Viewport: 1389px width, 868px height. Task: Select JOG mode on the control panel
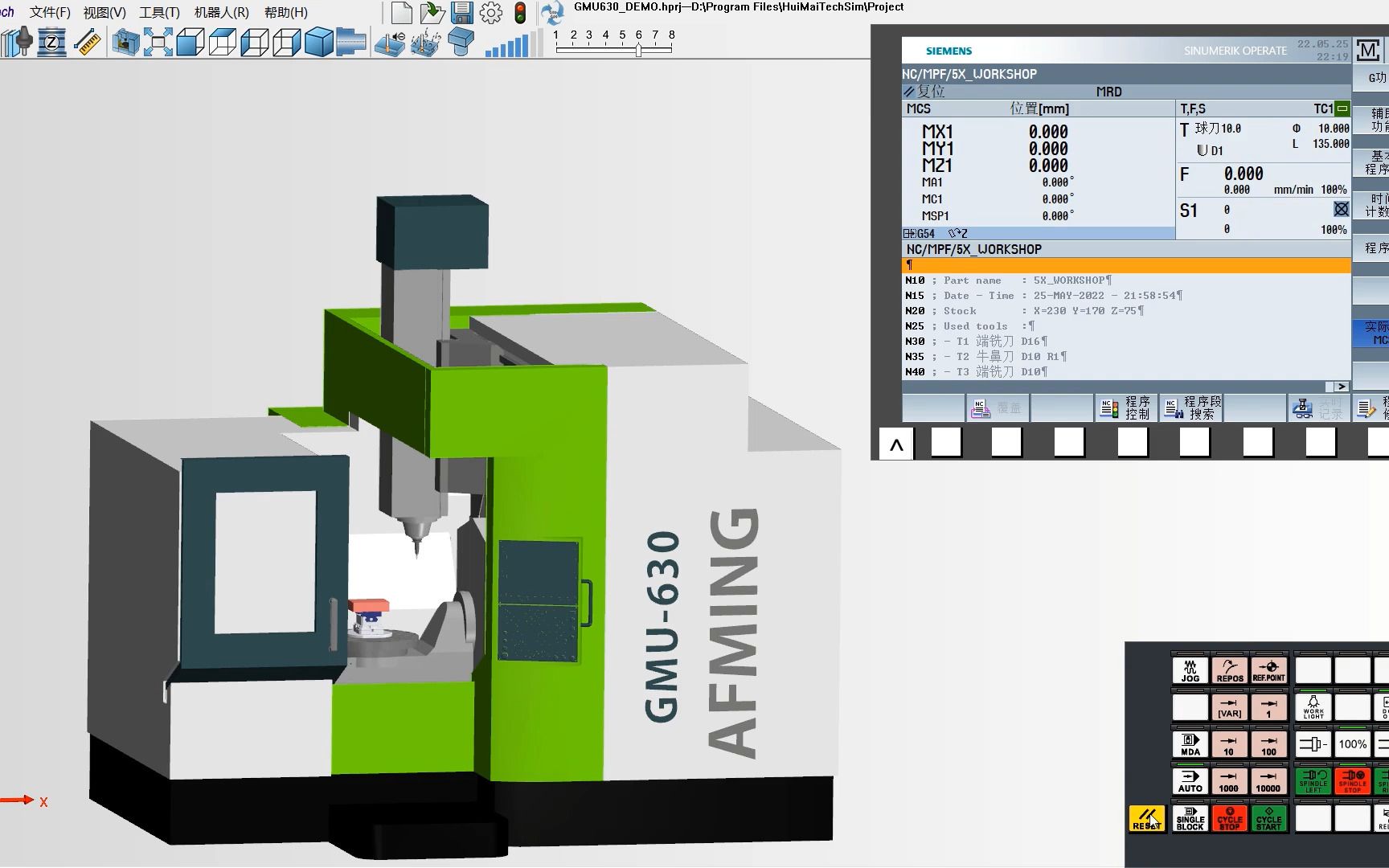point(1190,670)
